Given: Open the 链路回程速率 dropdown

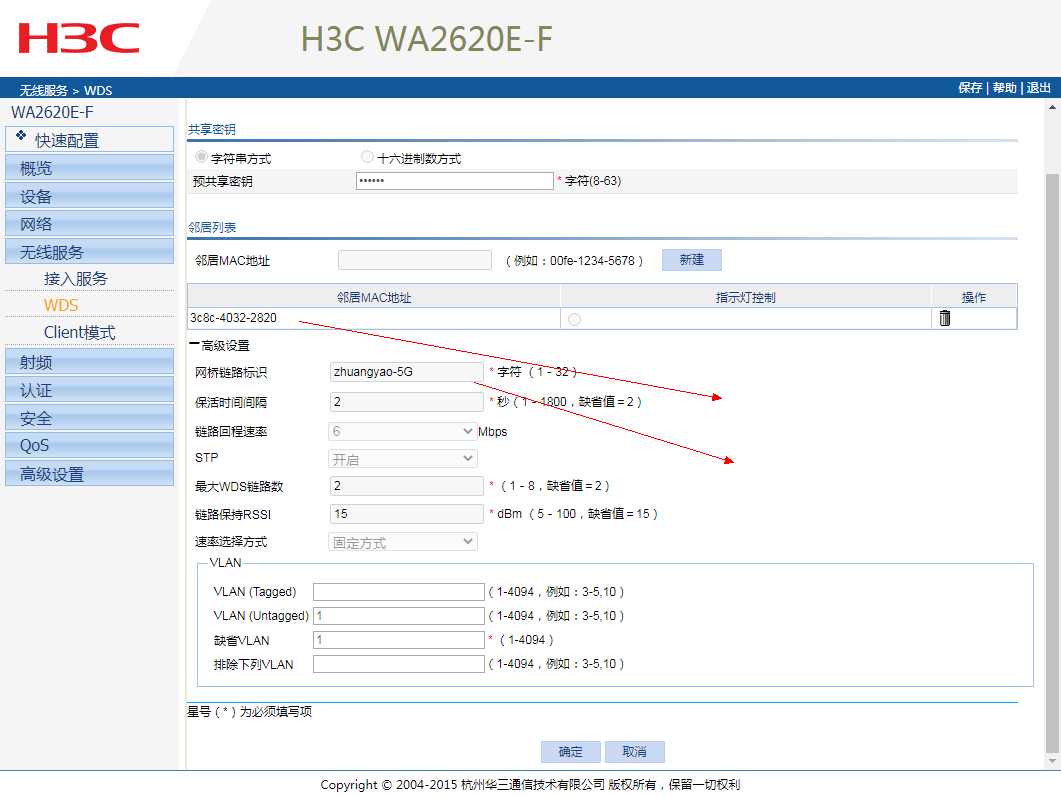Looking at the screenshot, I should pos(403,432).
